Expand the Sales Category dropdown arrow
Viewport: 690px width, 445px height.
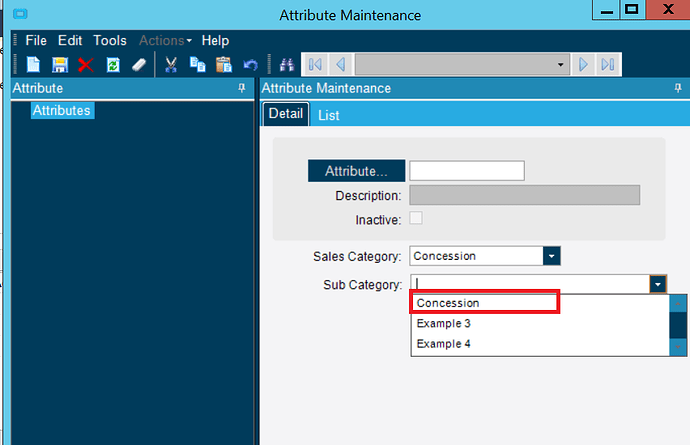(551, 256)
